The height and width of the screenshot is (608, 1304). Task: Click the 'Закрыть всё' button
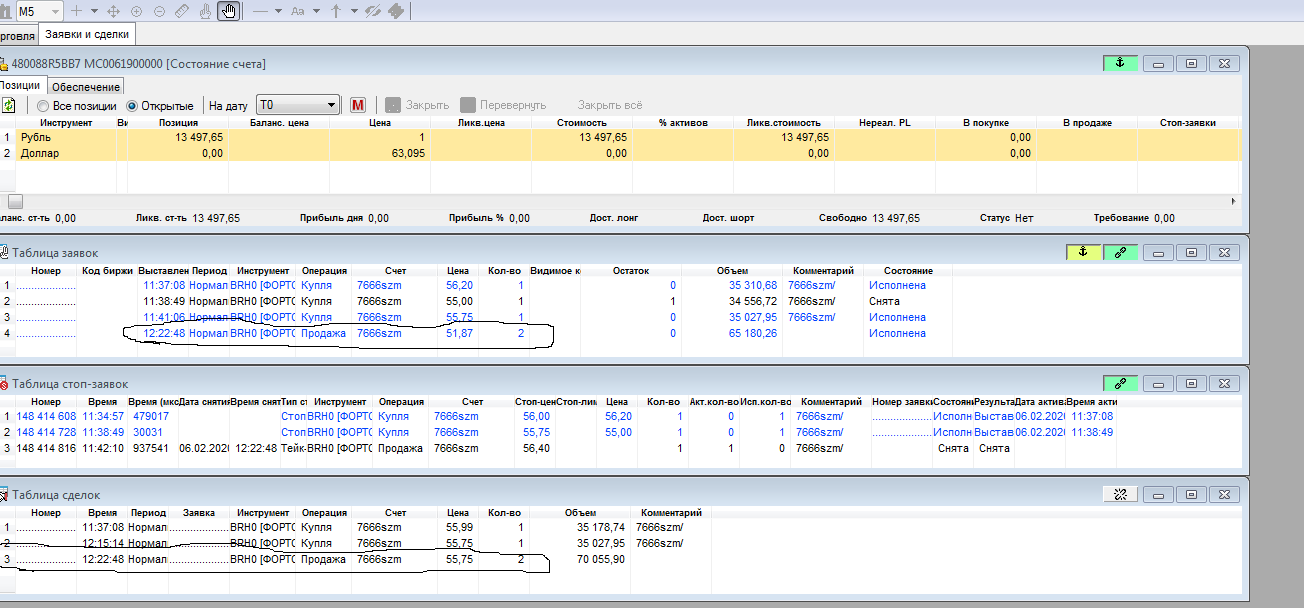click(x=609, y=105)
